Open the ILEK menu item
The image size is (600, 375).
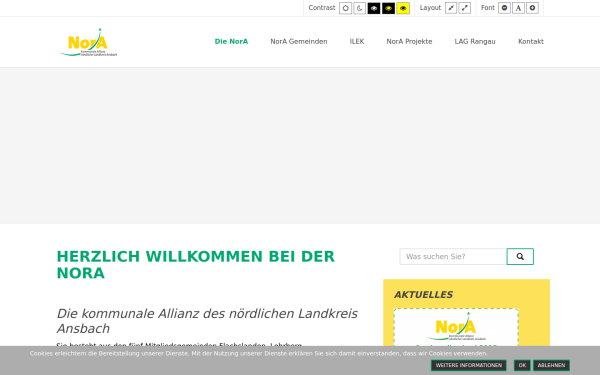pos(357,41)
